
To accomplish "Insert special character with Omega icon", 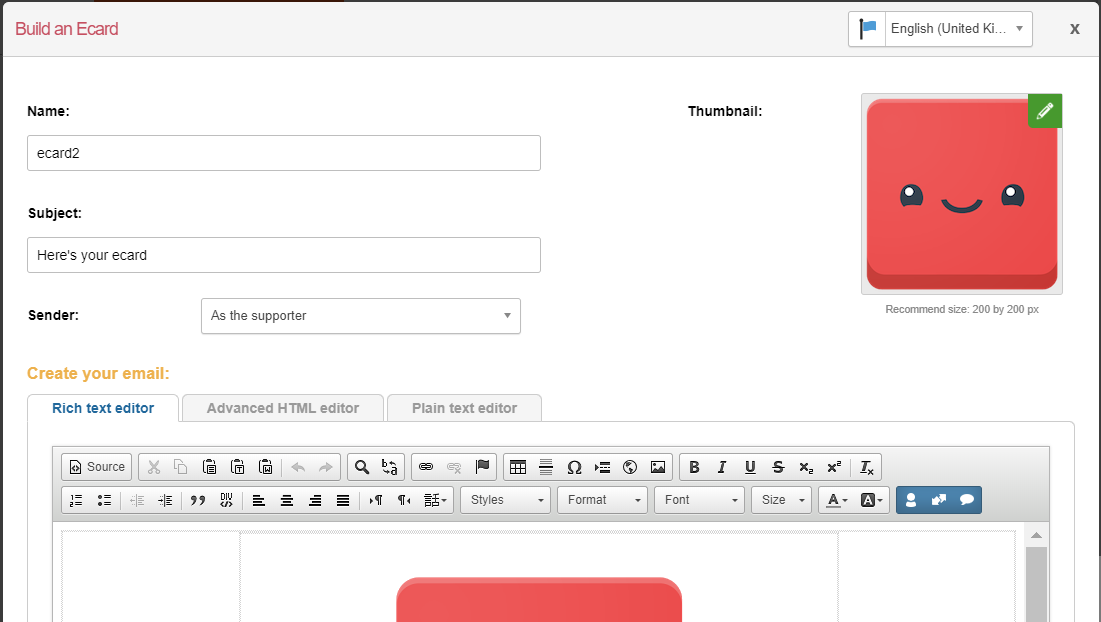I will (x=574, y=467).
